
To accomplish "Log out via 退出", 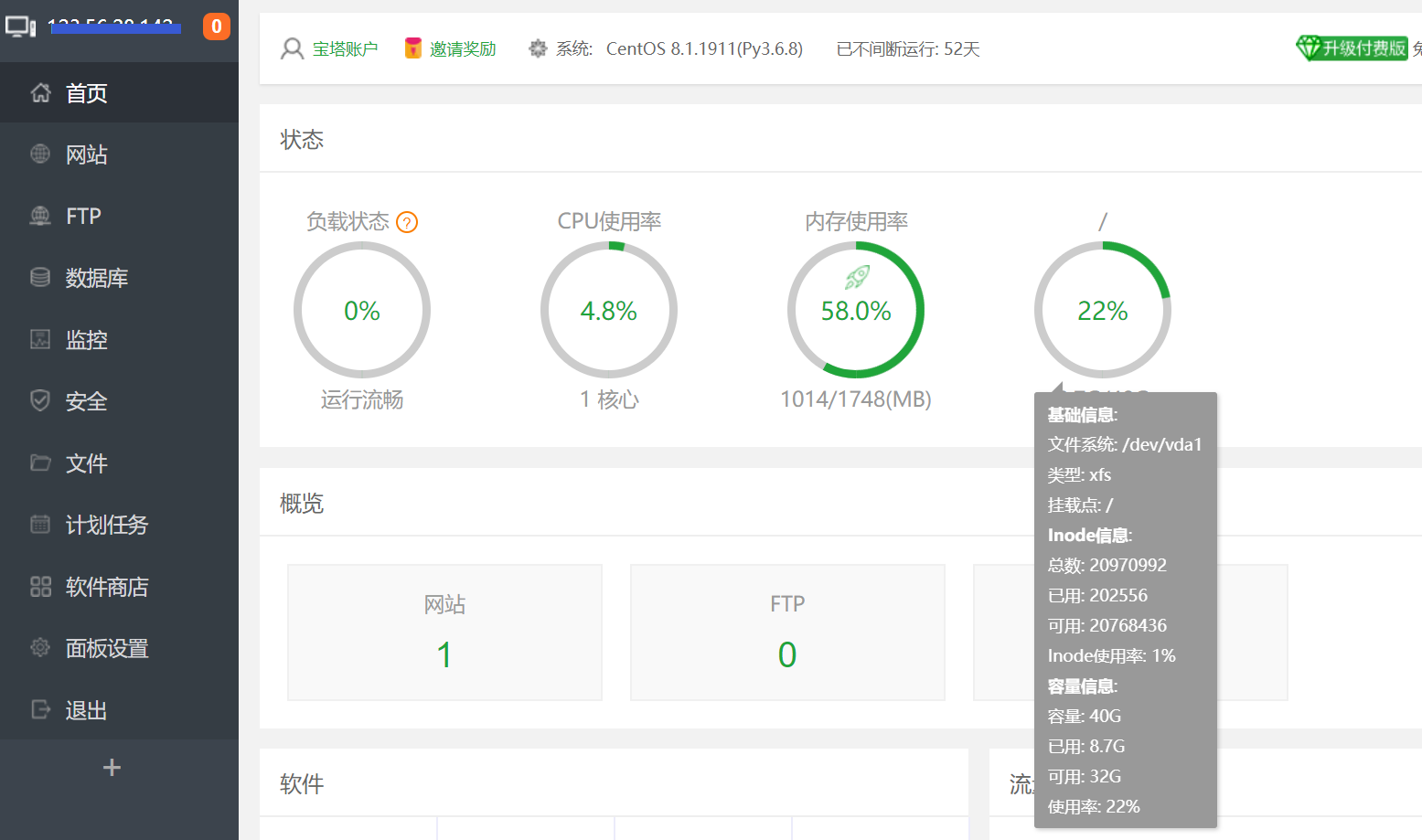I will click(x=86, y=710).
